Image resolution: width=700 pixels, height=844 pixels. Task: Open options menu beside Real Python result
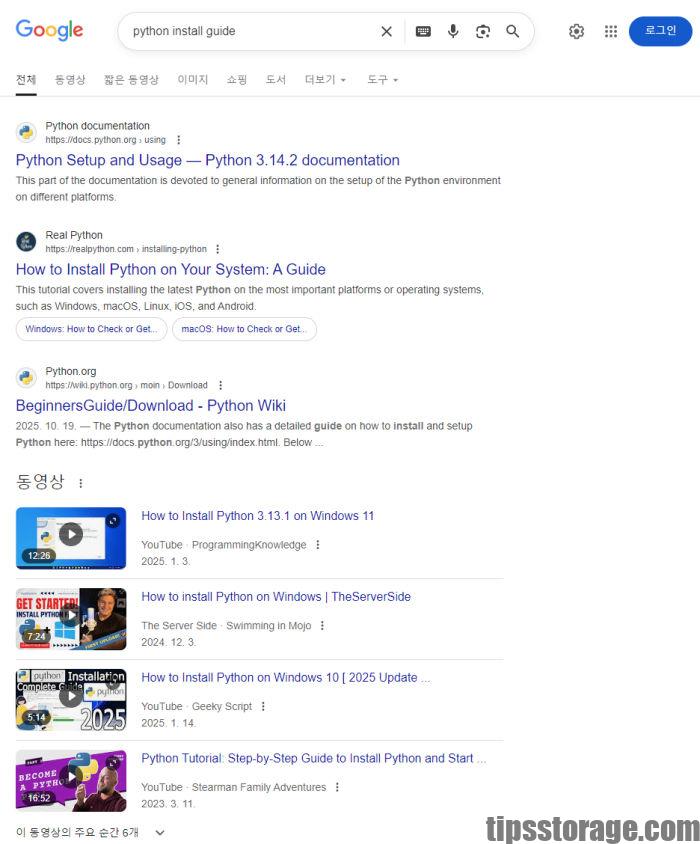coord(217,249)
